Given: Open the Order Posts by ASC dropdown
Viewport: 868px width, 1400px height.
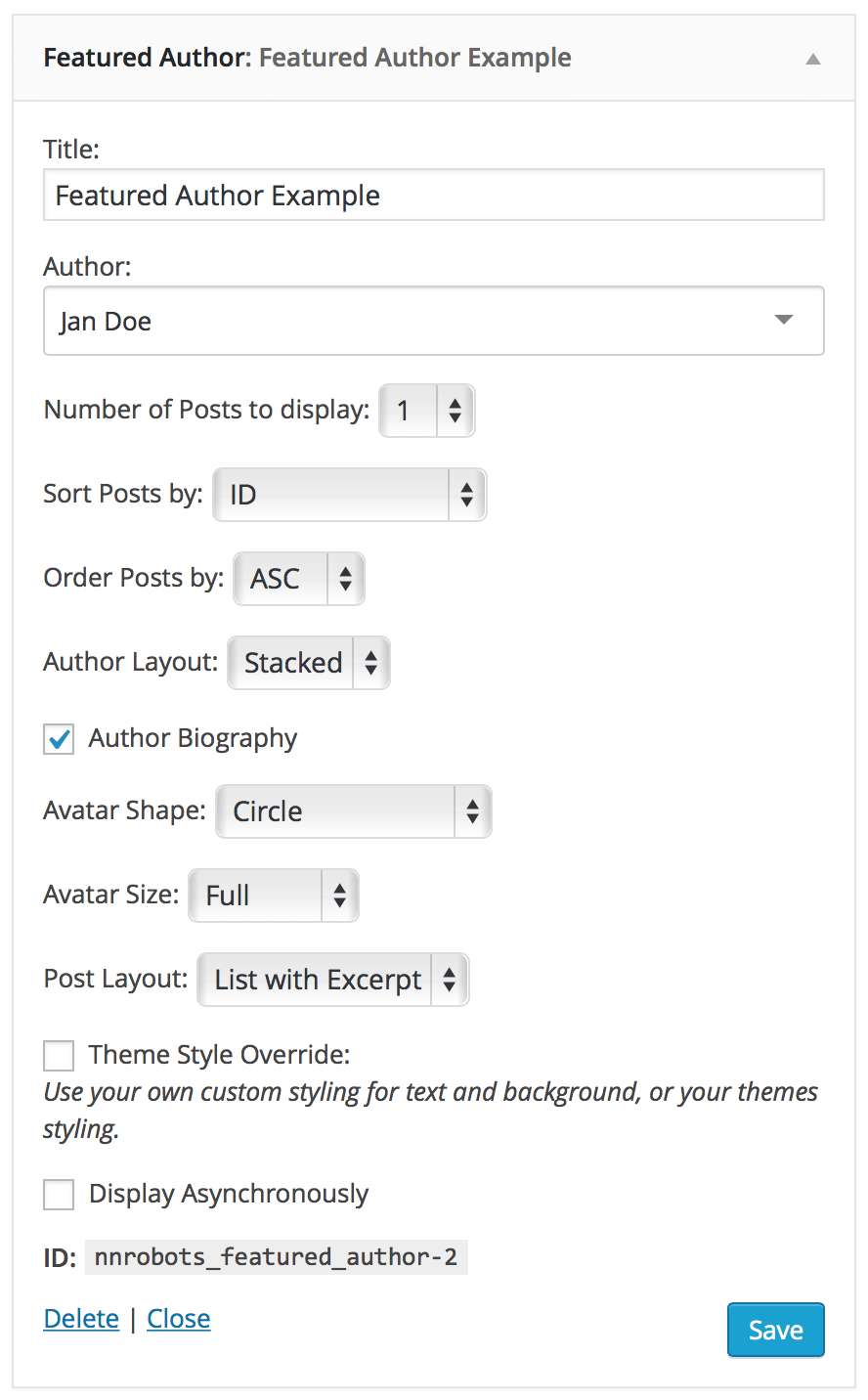Looking at the screenshot, I should (x=298, y=579).
